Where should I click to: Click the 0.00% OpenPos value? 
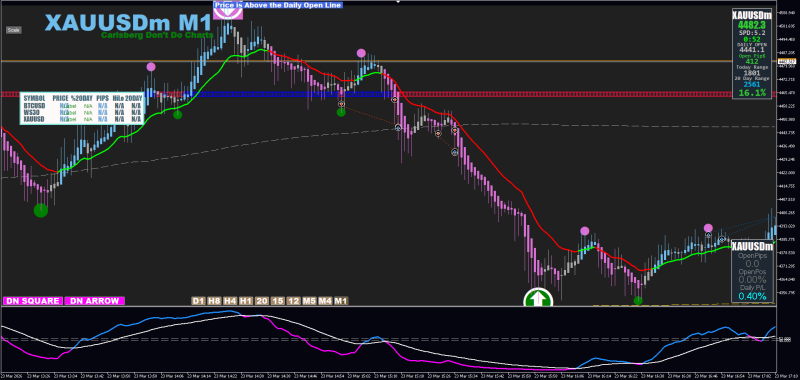click(x=753, y=280)
